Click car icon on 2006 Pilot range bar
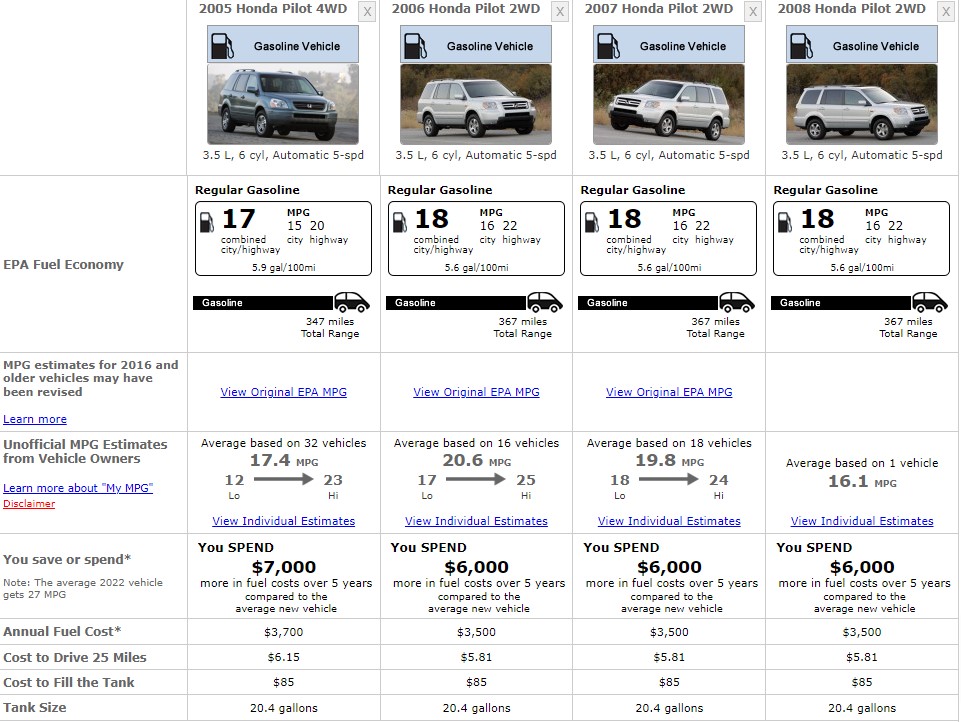Screen dimensions: 961x722 545,302
